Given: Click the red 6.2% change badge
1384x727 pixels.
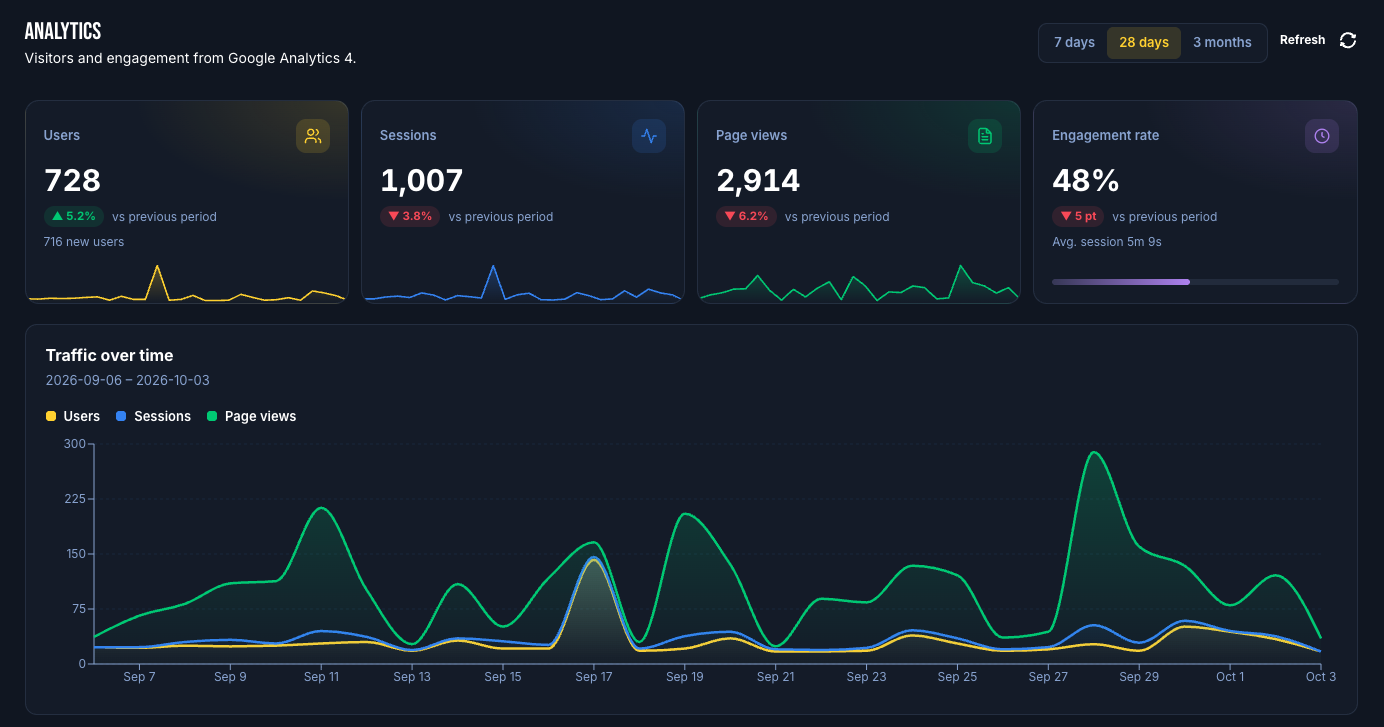Looking at the screenshot, I should pos(746,216).
